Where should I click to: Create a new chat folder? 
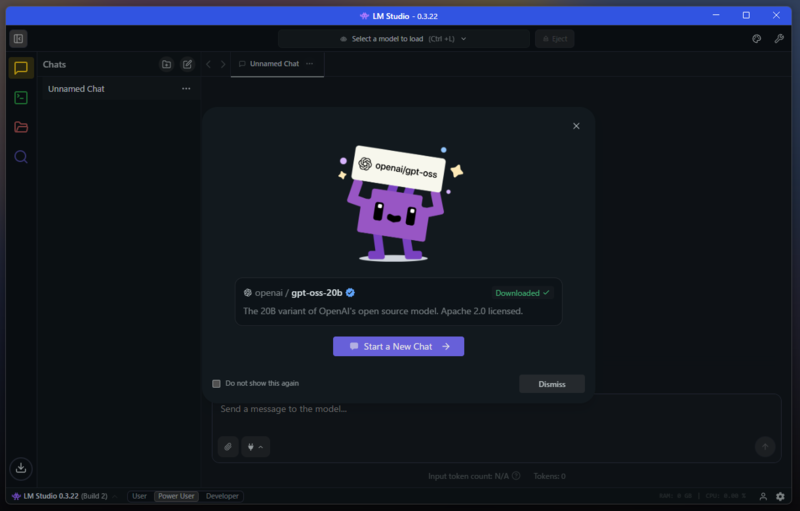pyautogui.click(x=166, y=64)
